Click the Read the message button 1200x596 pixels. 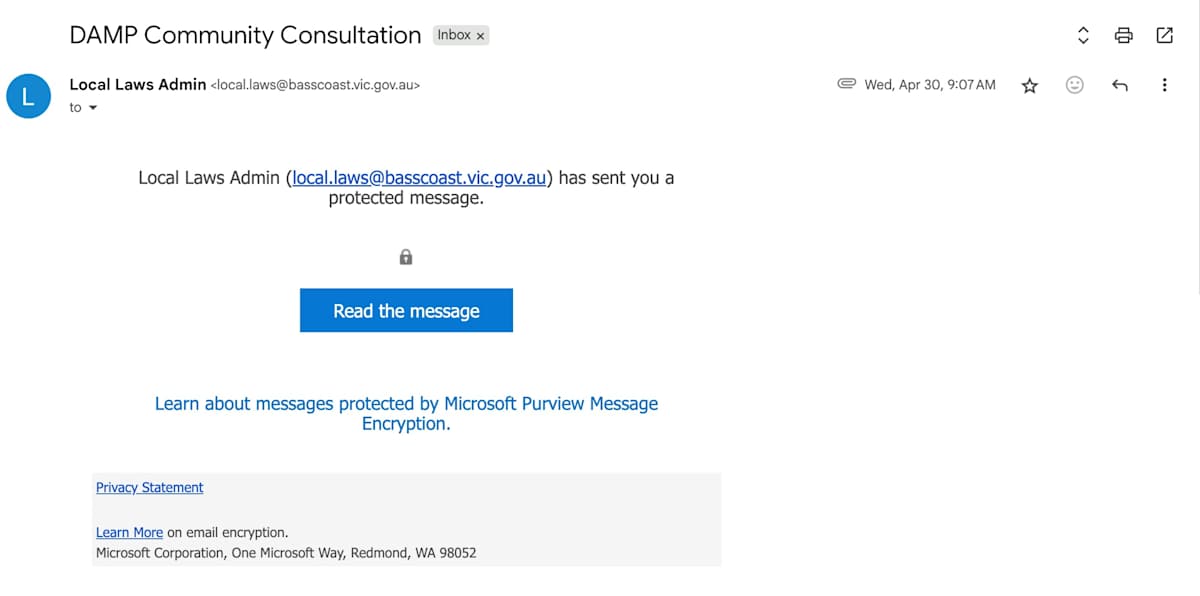coord(406,311)
